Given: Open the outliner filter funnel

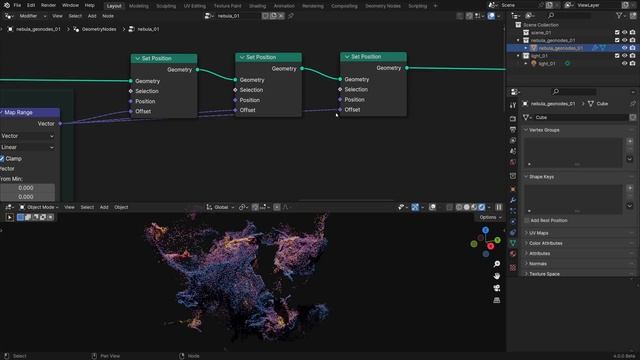Looking at the screenshot, I should click(619, 16).
